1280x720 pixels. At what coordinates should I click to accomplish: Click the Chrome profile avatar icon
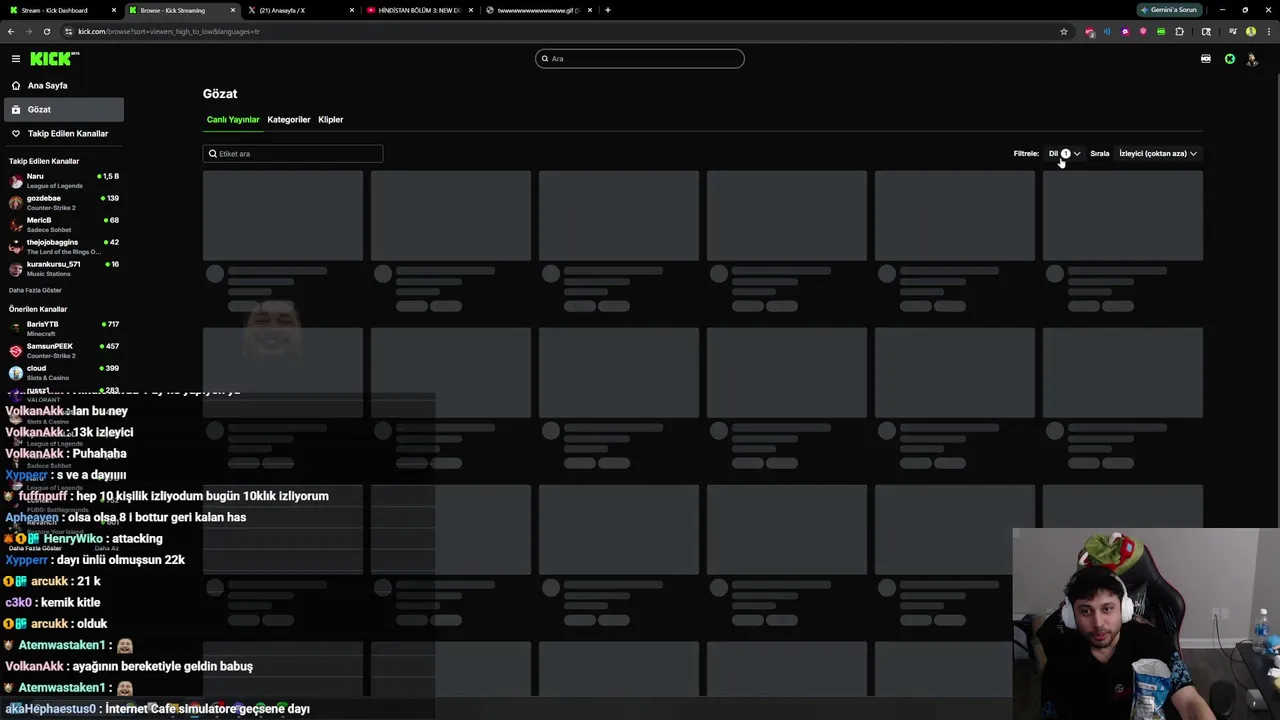tap(1251, 31)
